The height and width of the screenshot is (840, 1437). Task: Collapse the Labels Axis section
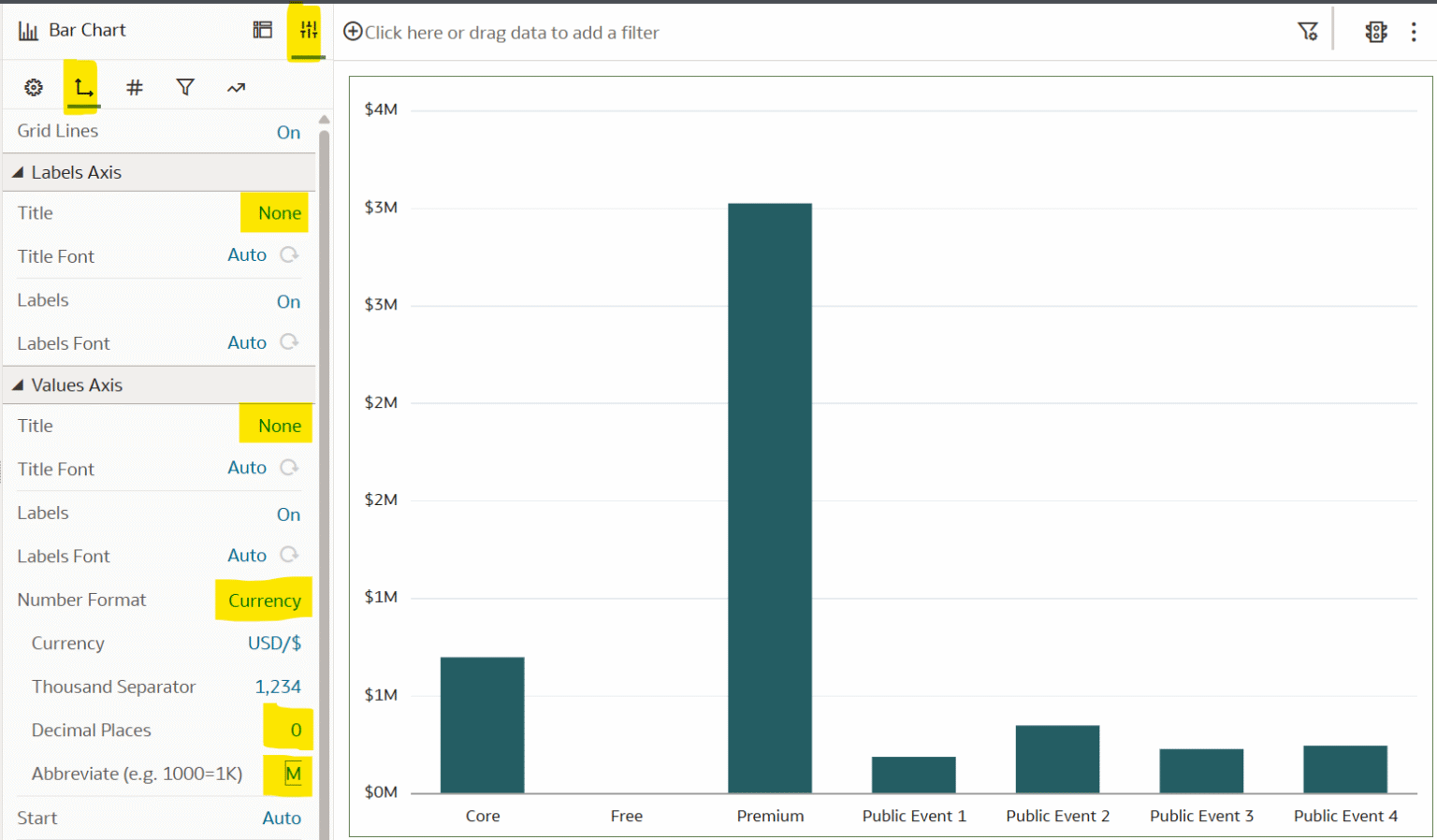click(16, 172)
